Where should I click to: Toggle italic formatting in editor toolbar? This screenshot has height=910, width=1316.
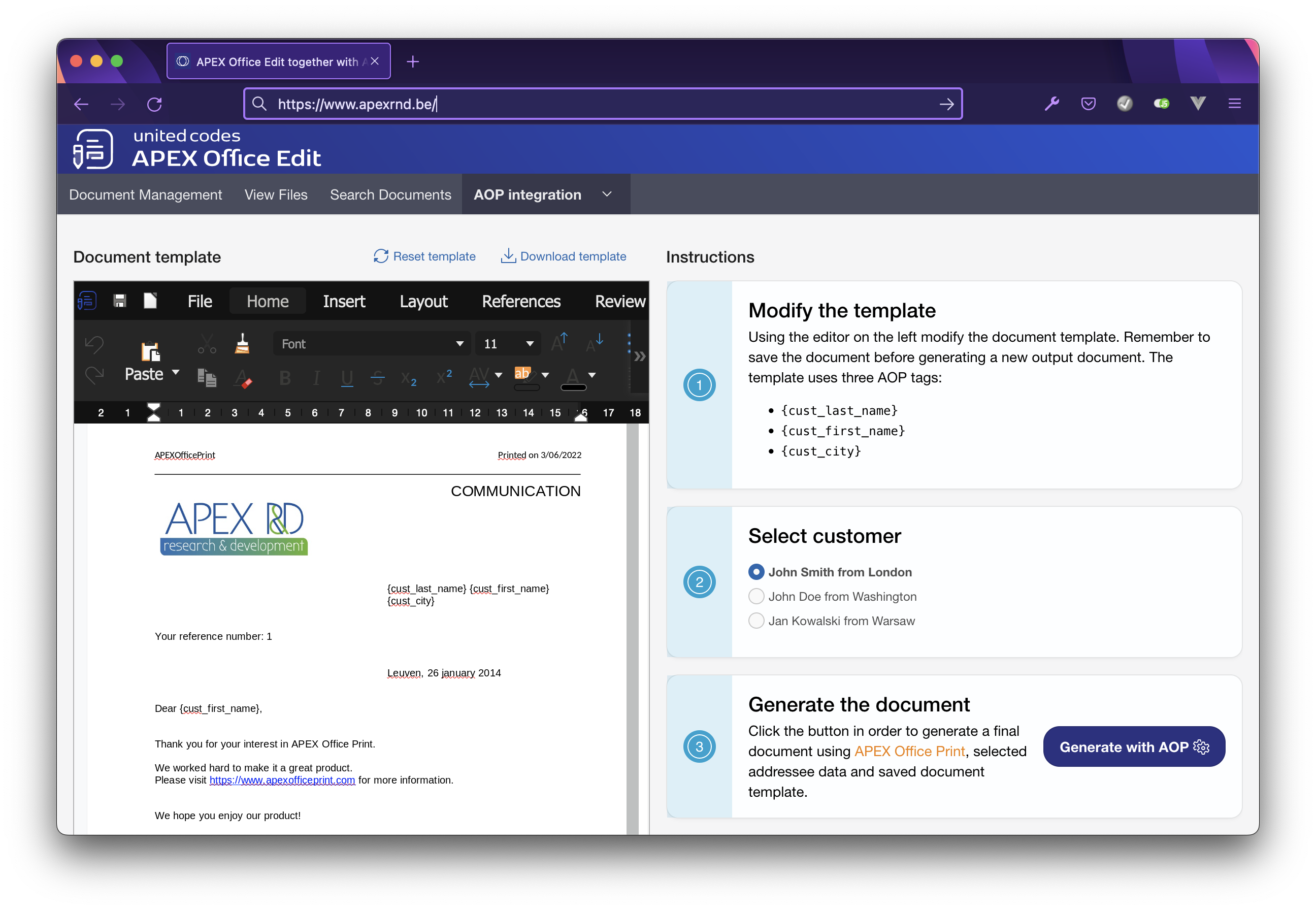pos(316,377)
